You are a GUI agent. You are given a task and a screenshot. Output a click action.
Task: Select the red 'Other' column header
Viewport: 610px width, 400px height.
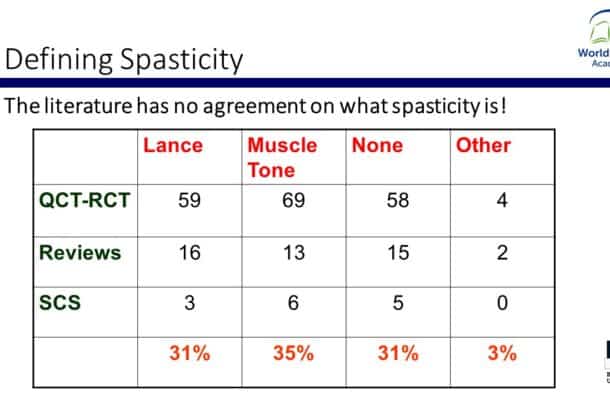[483, 146]
